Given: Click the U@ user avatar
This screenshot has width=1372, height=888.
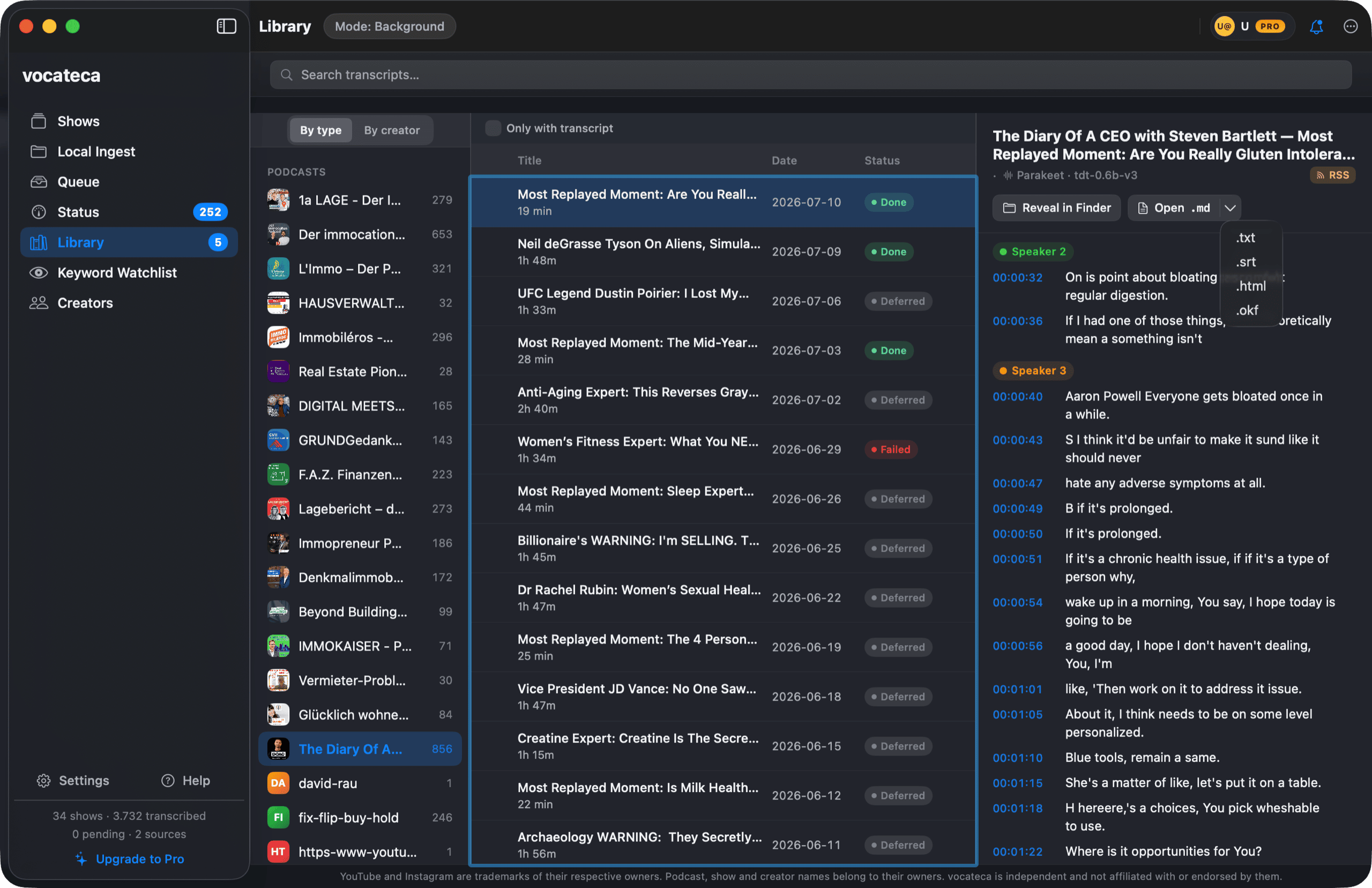Looking at the screenshot, I should 1224,26.
